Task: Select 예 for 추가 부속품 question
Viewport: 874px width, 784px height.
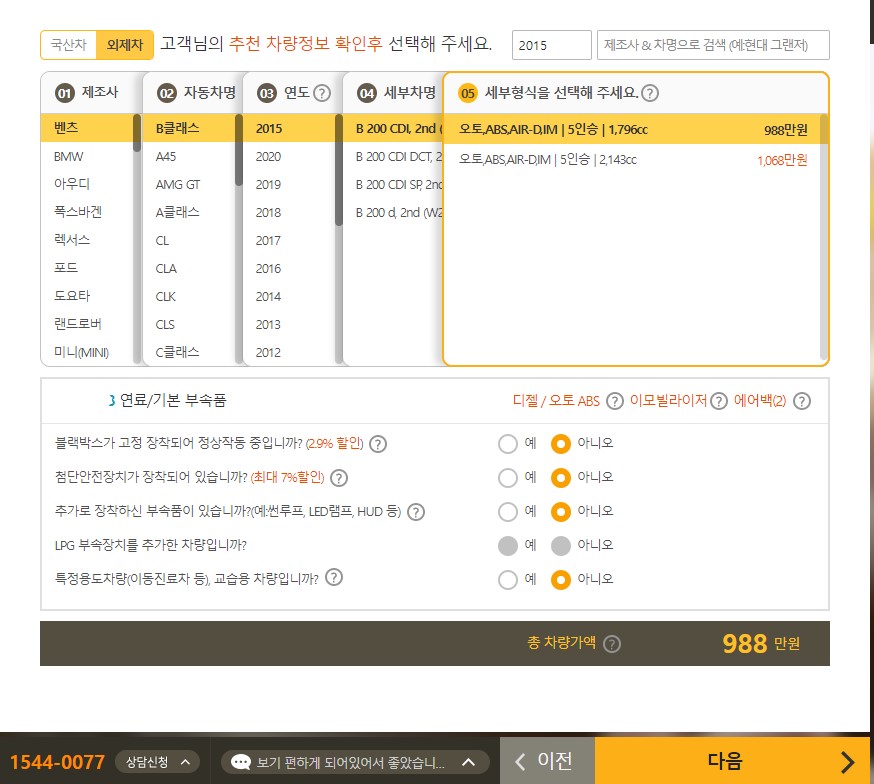Action: coord(508,512)
